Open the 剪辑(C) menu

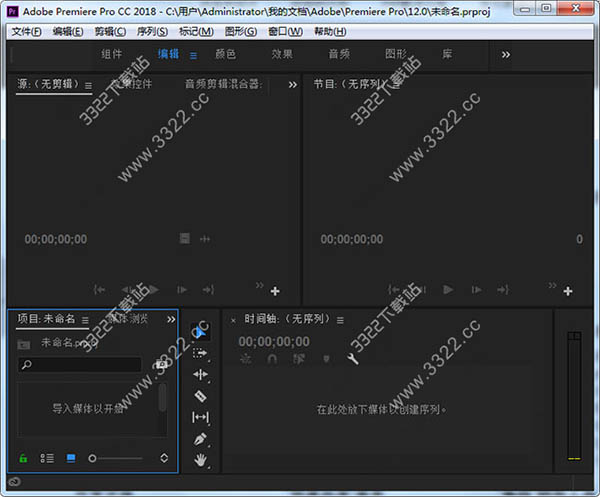[x=110, y=31]
